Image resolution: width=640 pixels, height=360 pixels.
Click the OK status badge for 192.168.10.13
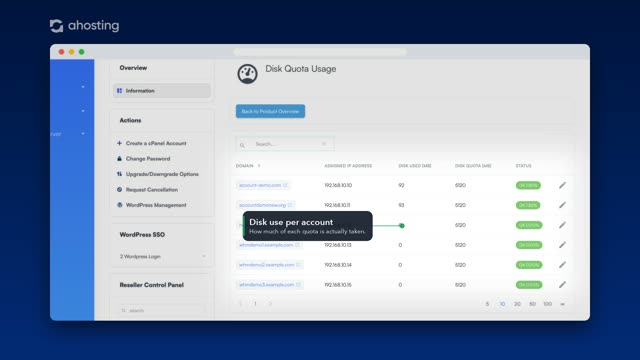click(x=529, y=245)
